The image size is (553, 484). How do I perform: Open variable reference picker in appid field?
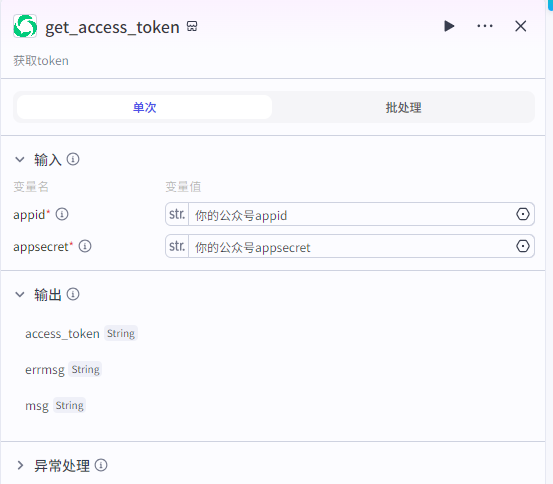point(523,214)
